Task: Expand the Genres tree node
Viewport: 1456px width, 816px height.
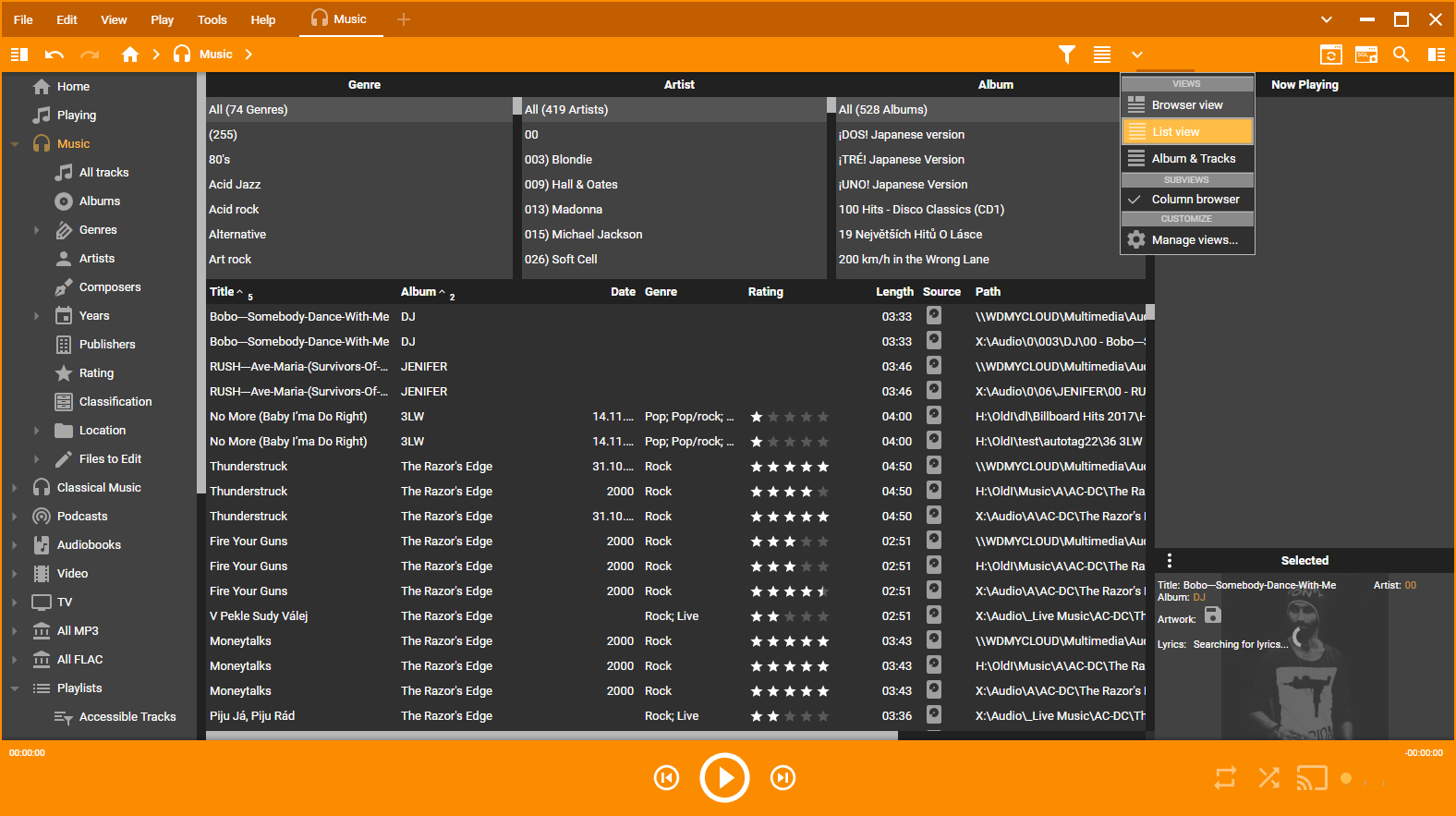Action: coord(37,230)
